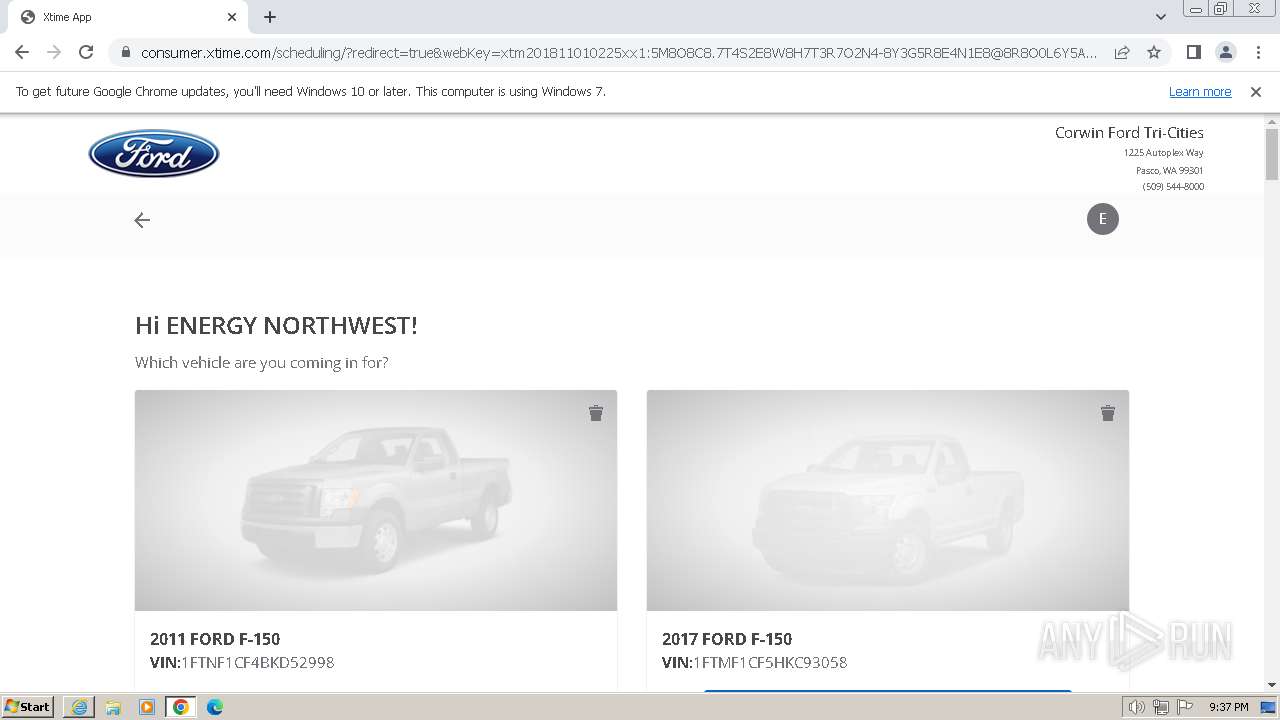Go back in Chrome browser history

tap(22, 52)
